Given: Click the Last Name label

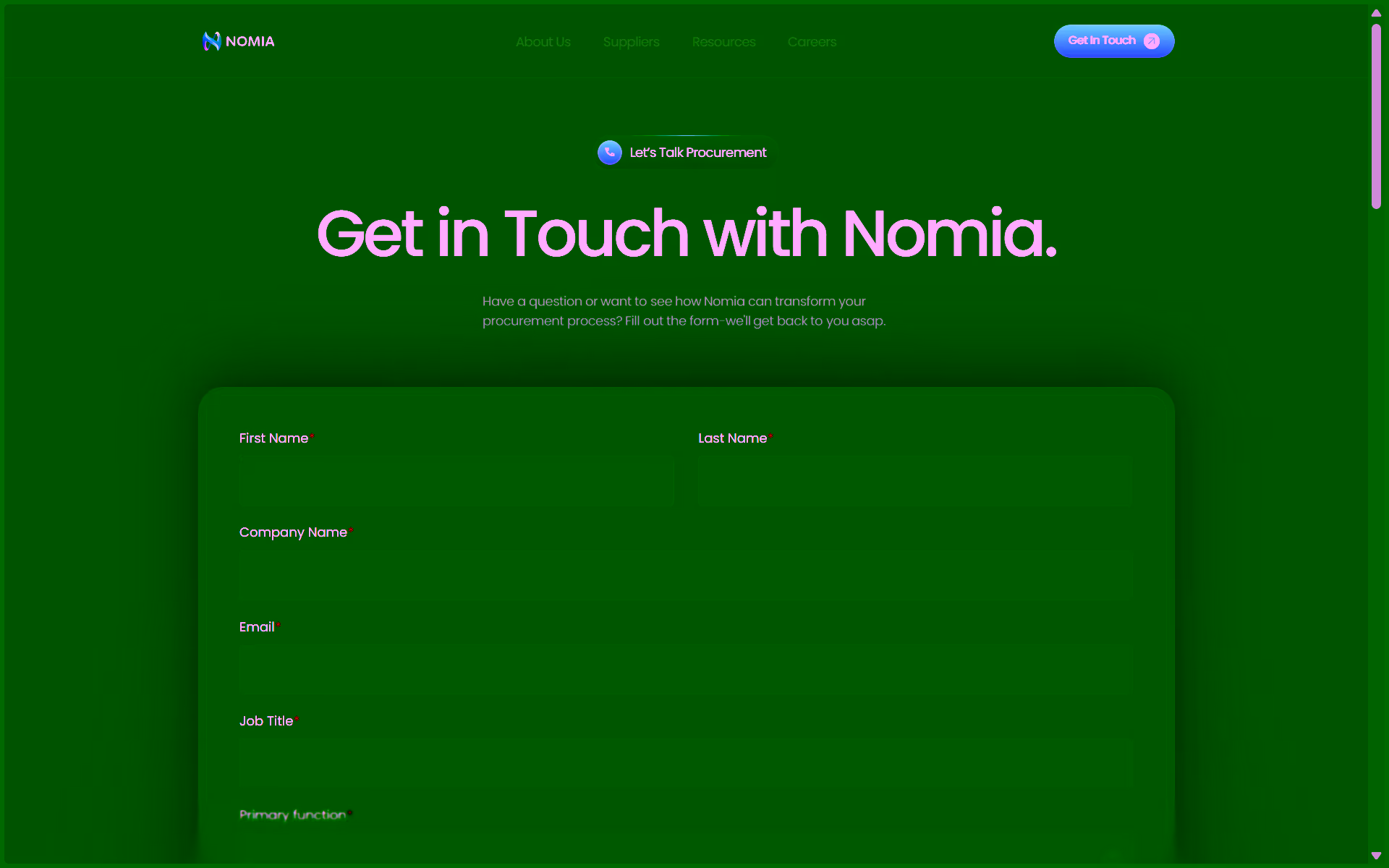Looking at the screenshot, I should [733, 438].
